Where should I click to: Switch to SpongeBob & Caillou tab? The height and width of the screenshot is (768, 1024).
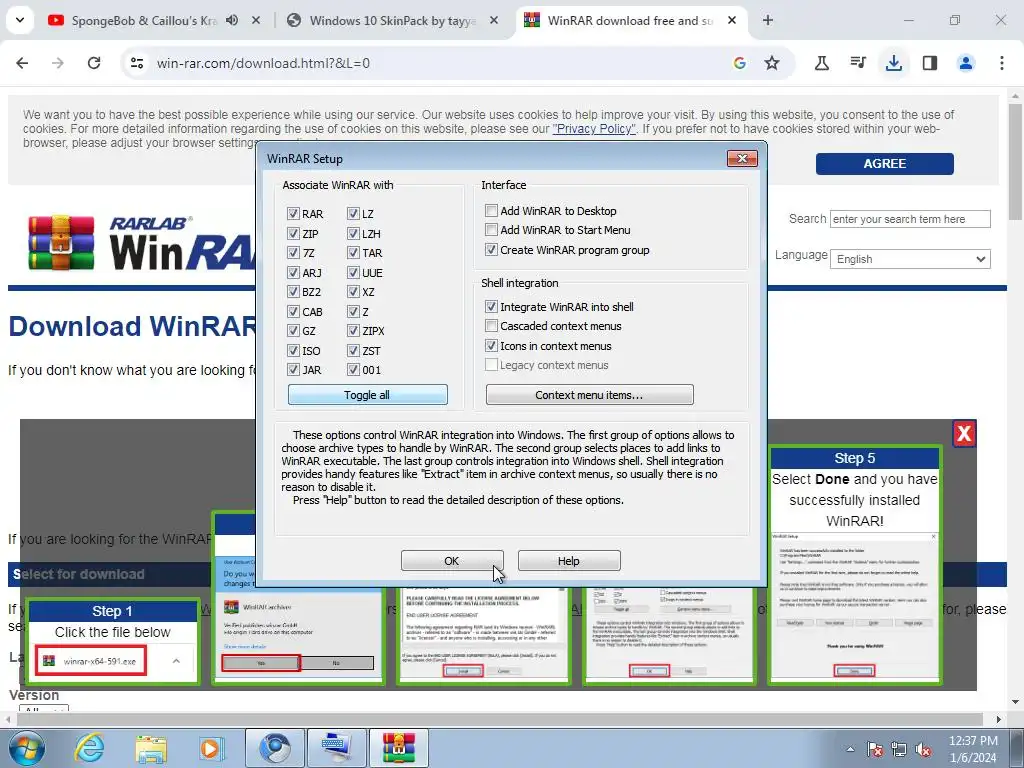tap(144, 20)
